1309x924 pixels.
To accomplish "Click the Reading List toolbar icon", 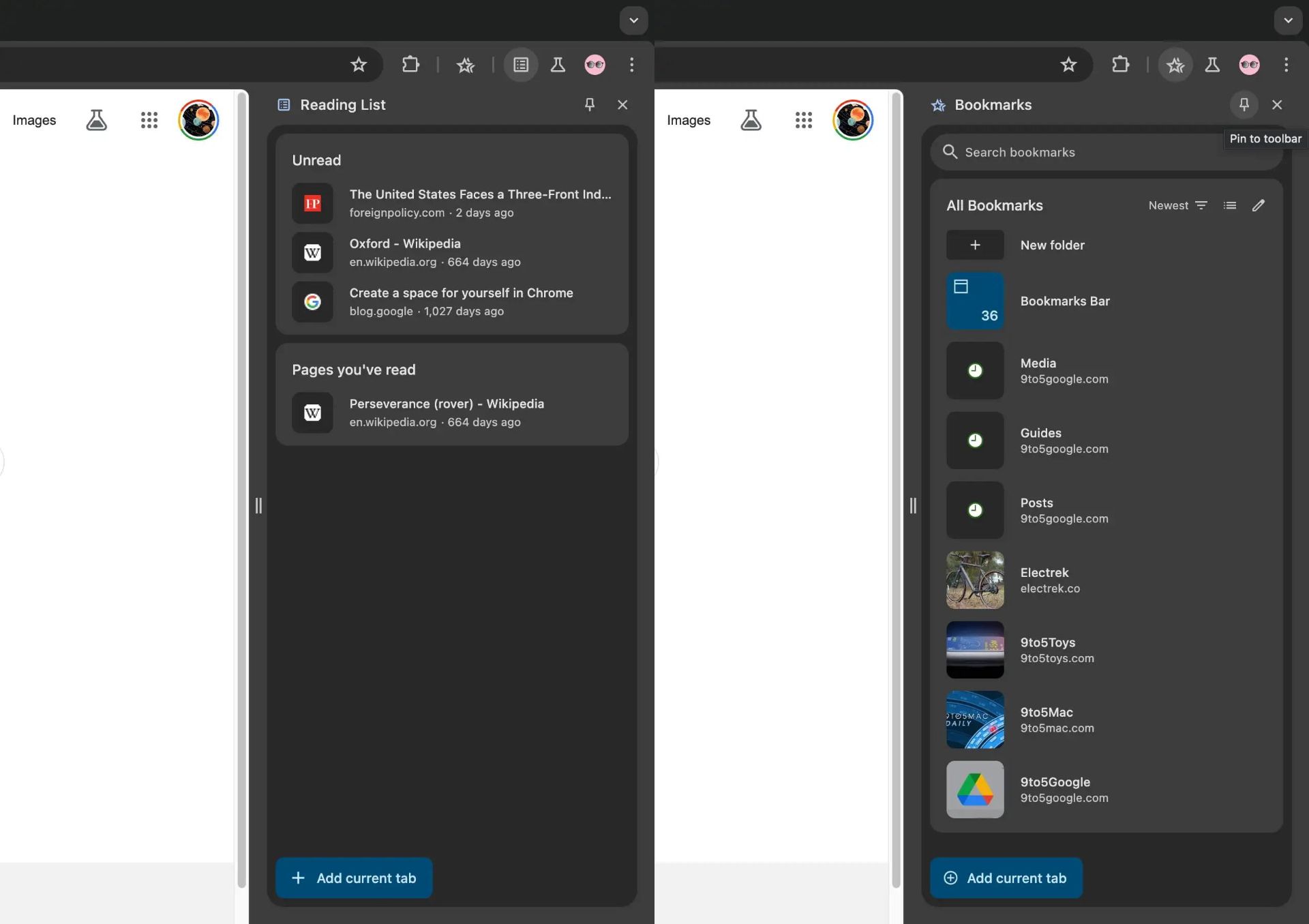I will (x=521, y=65).
